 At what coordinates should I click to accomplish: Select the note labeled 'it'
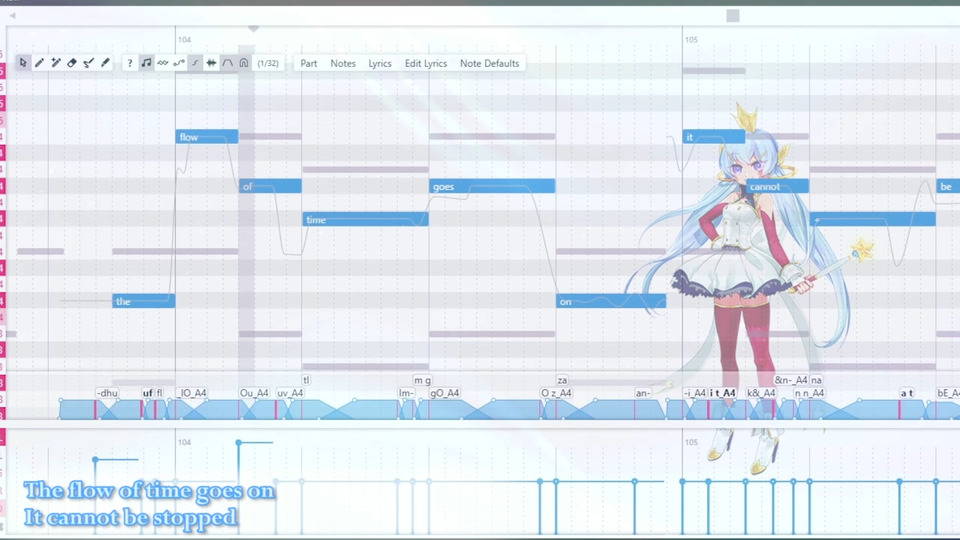pyautogui.click(x=714, y=137)
